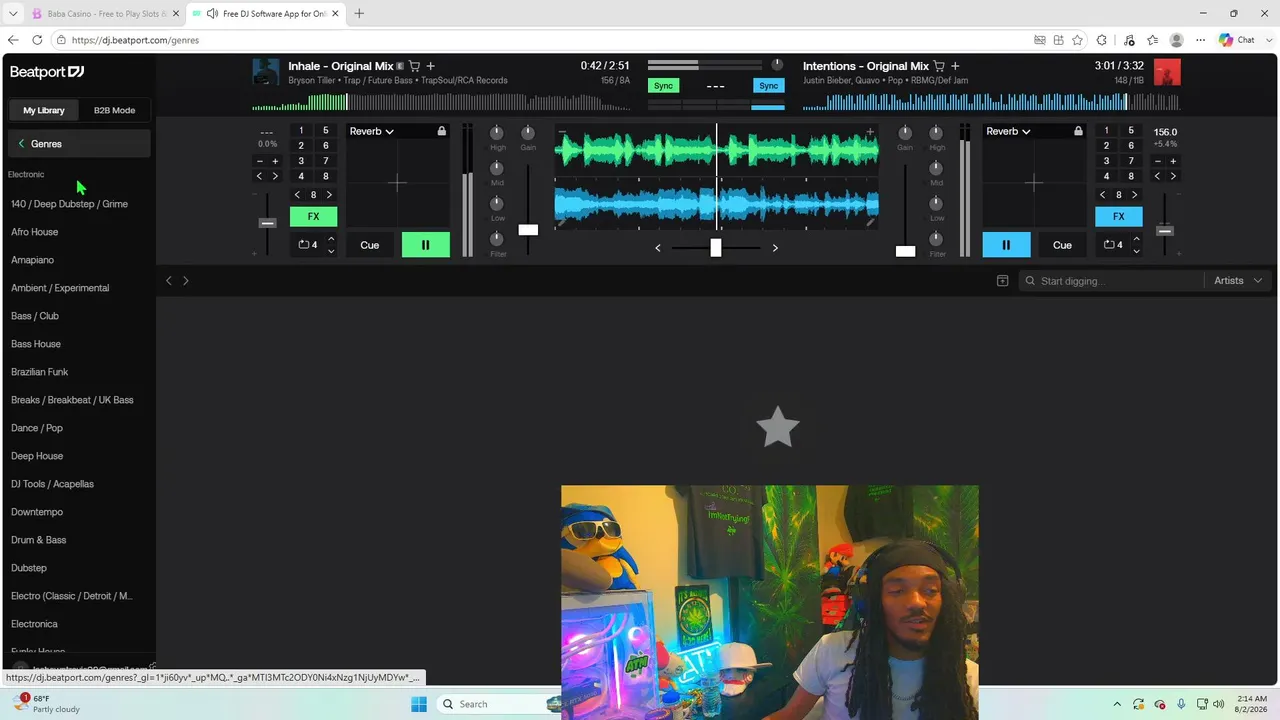The height and width of the screenshot is (720, 1280).
Task: Nudge crossfader right with arrow
Action: (775, 248)
